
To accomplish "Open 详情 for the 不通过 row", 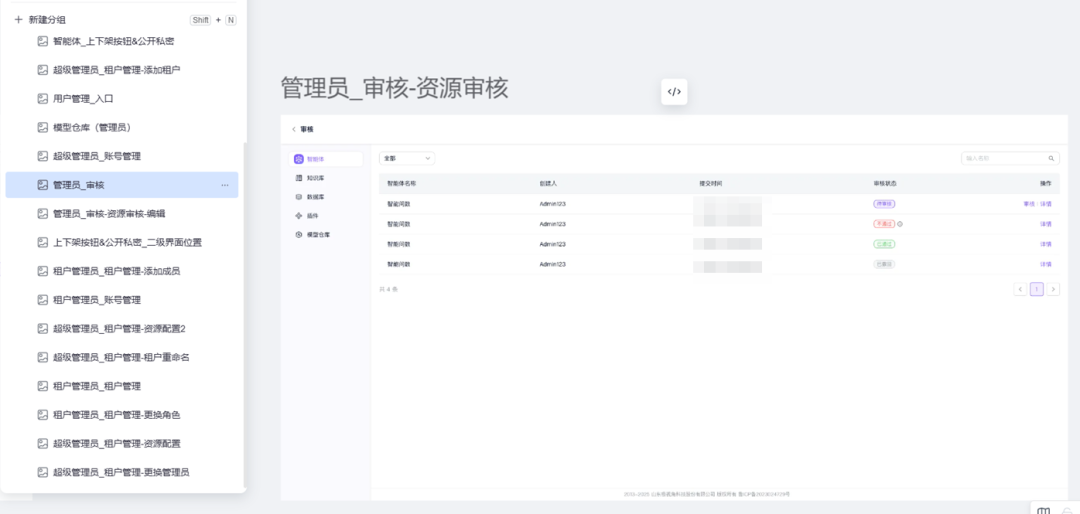I will [x=1046, y=224].
